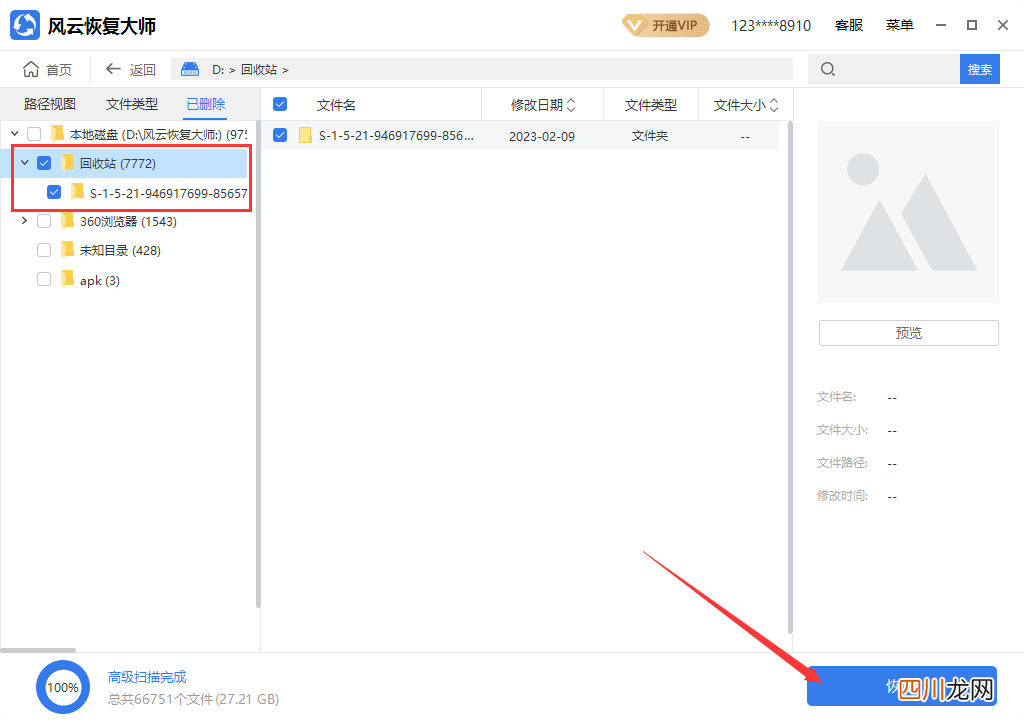Click the 风云恢复大师 app logo

tap(25, 25)
